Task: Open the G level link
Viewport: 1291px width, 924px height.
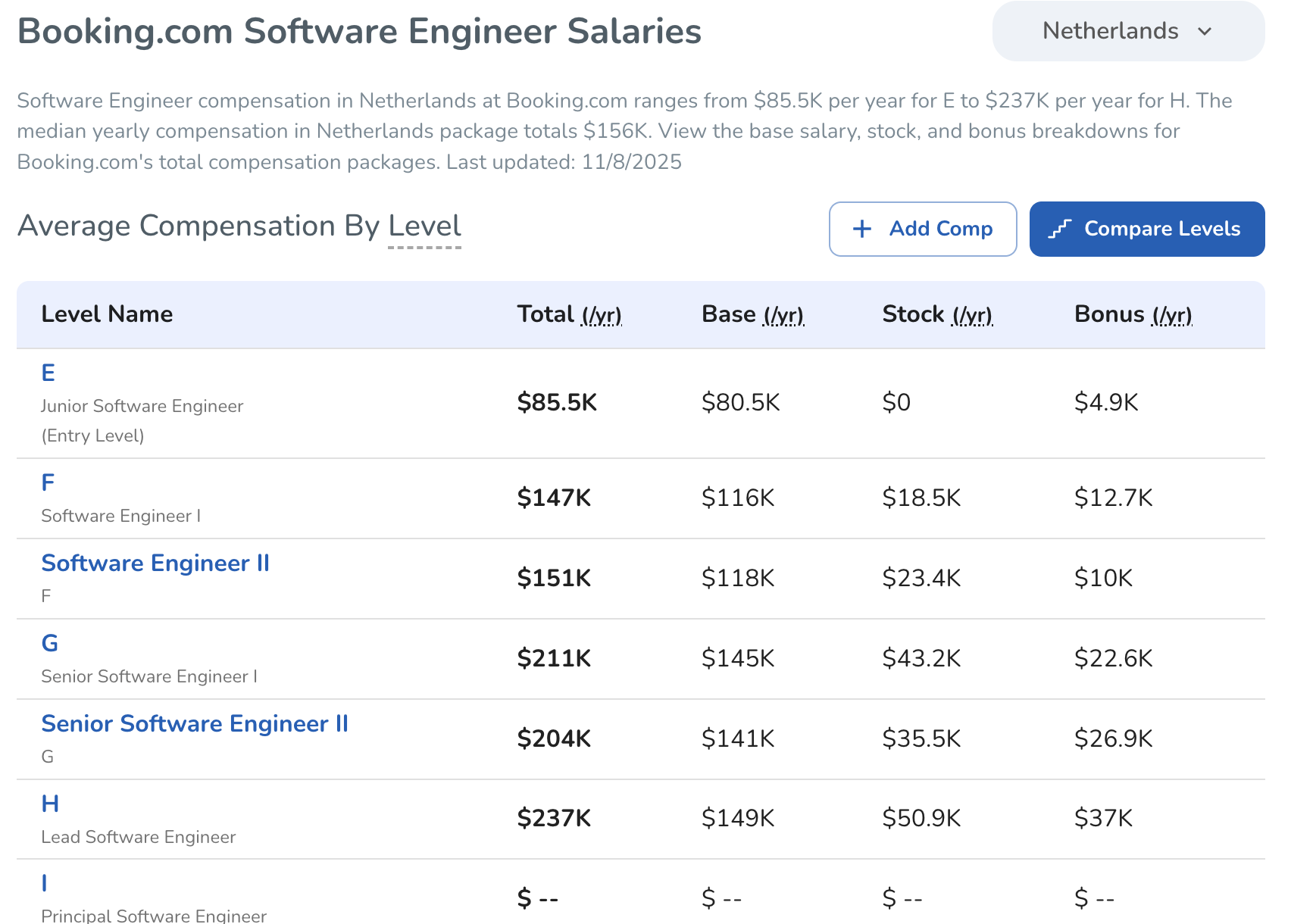Action: tap(50, 643)
